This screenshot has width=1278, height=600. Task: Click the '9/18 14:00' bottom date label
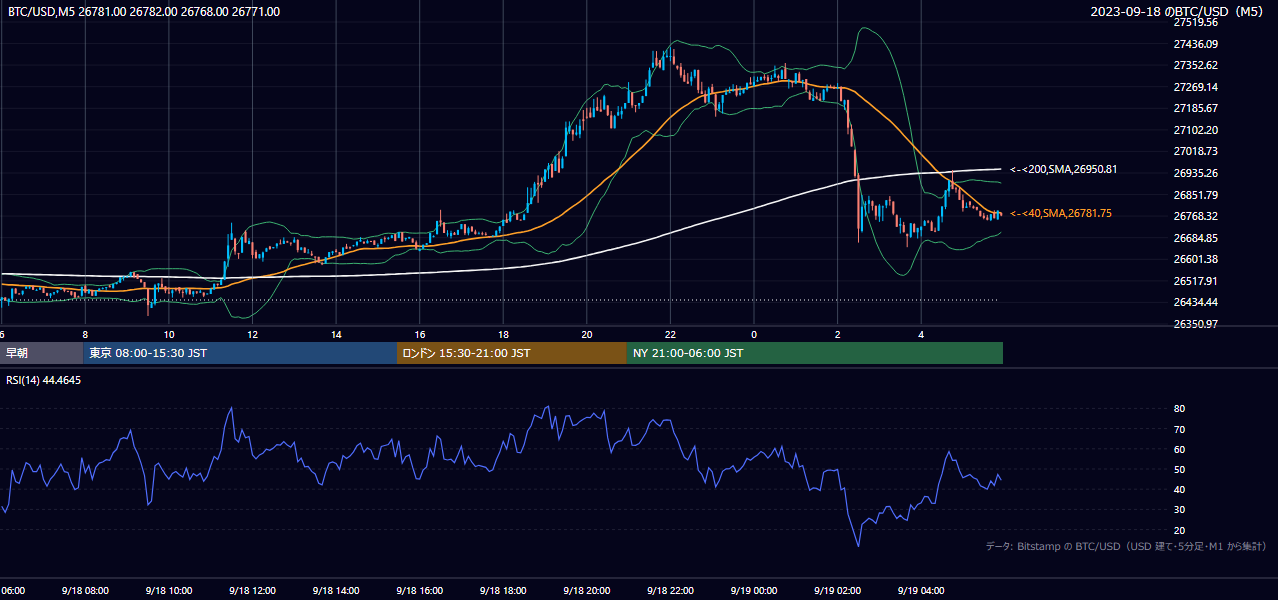pyautogui.click(x=335, y=590)
